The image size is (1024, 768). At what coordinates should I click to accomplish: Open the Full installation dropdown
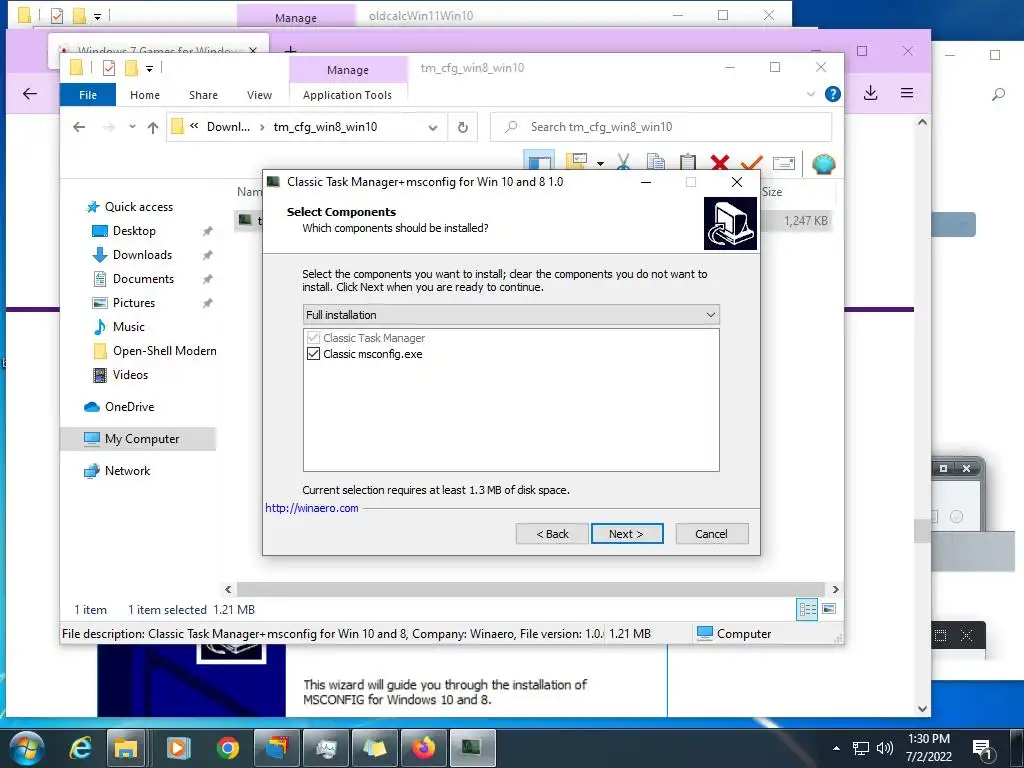(x=511, y=315)
